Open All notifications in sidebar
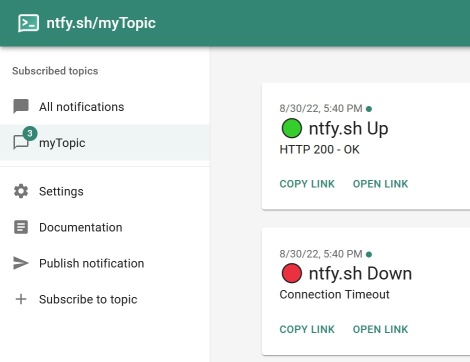This screenshot has width=470, height=362. tap(105, 107)
